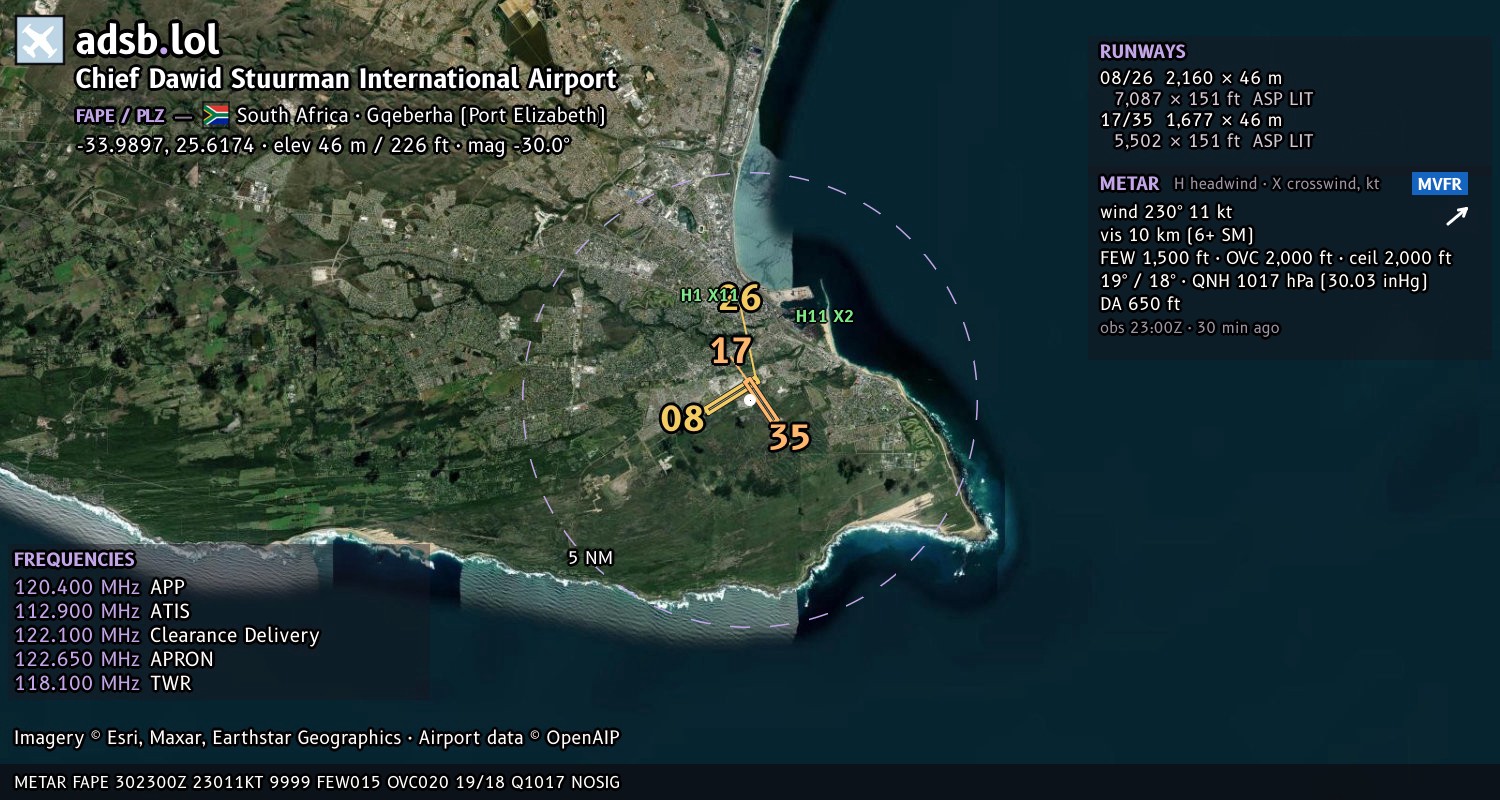Click the adsb.lol site title
This screenshot has height=800, width=1500.
[x=147, y=41]
